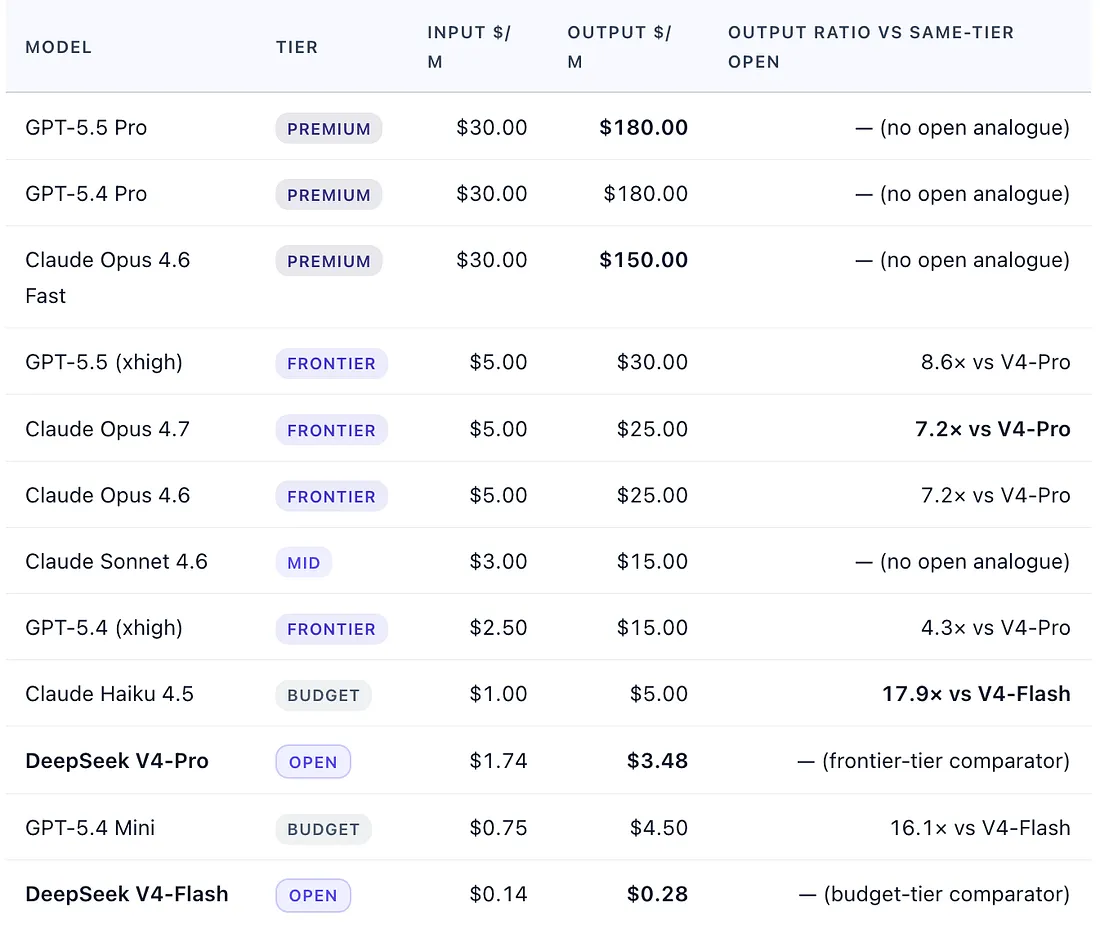1100x933 pixels.
Task: Click the PREMIUM badge for Claude Opus 4.6 Fast
Action: pos(329,260)
